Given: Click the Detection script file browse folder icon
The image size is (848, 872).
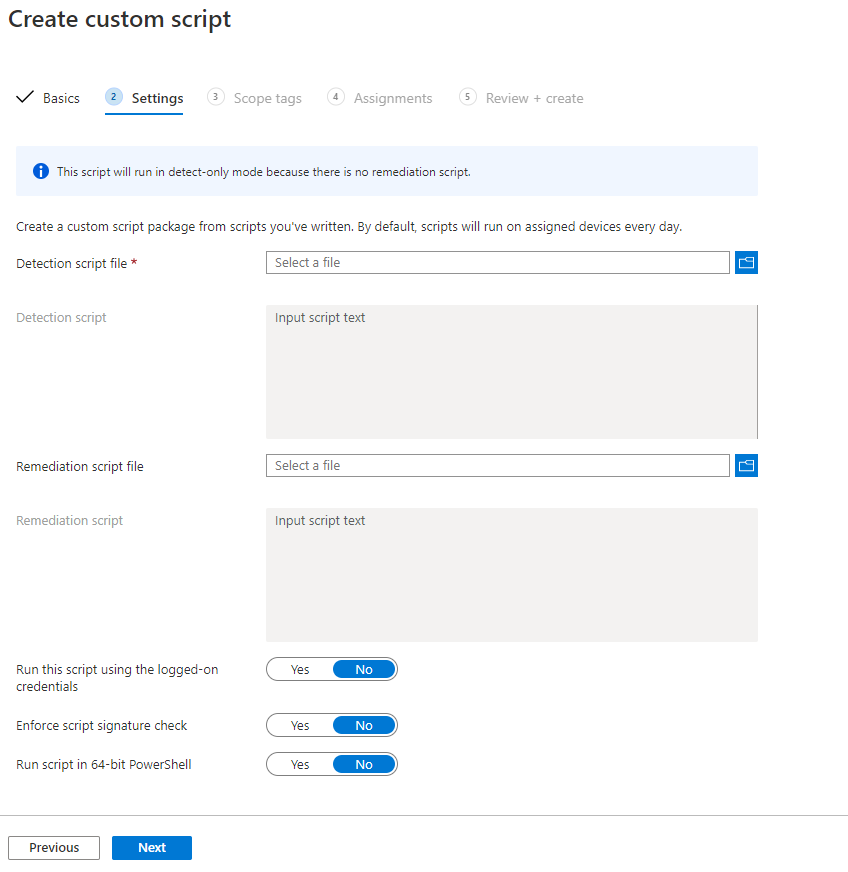Looking at the screenshot, I should (746, 263).
